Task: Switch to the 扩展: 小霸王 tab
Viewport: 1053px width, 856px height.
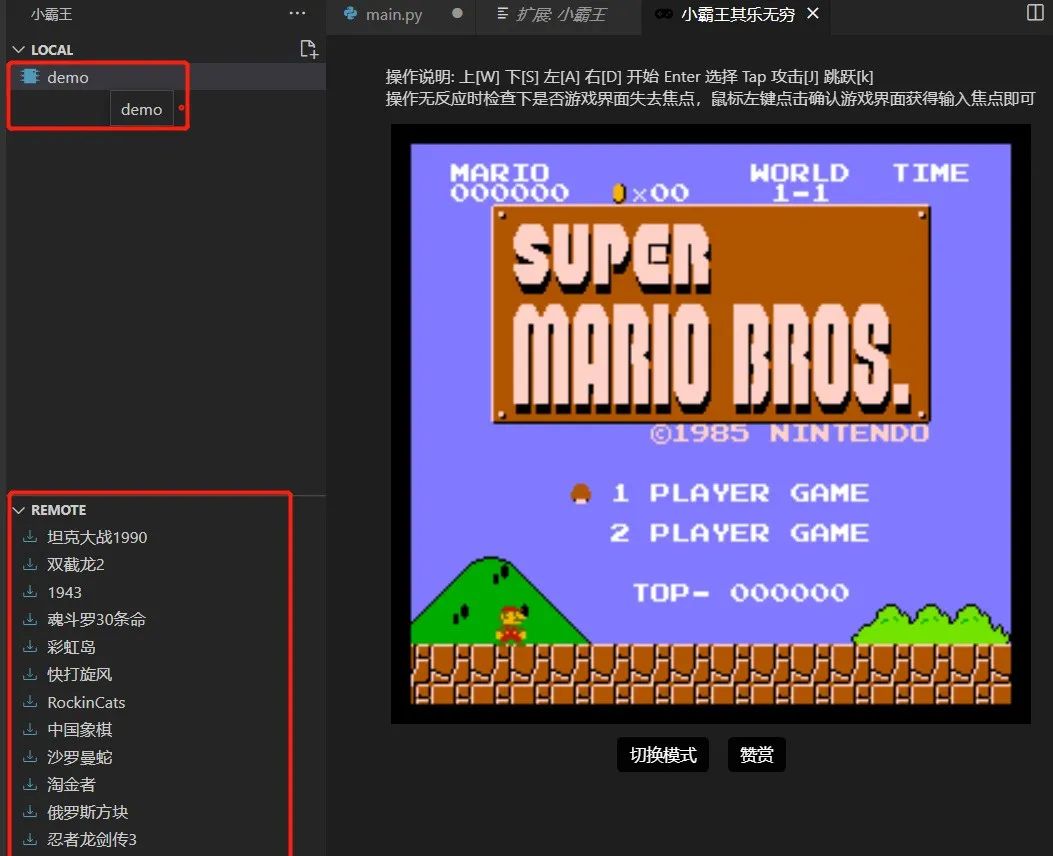Action: [559, 15]
